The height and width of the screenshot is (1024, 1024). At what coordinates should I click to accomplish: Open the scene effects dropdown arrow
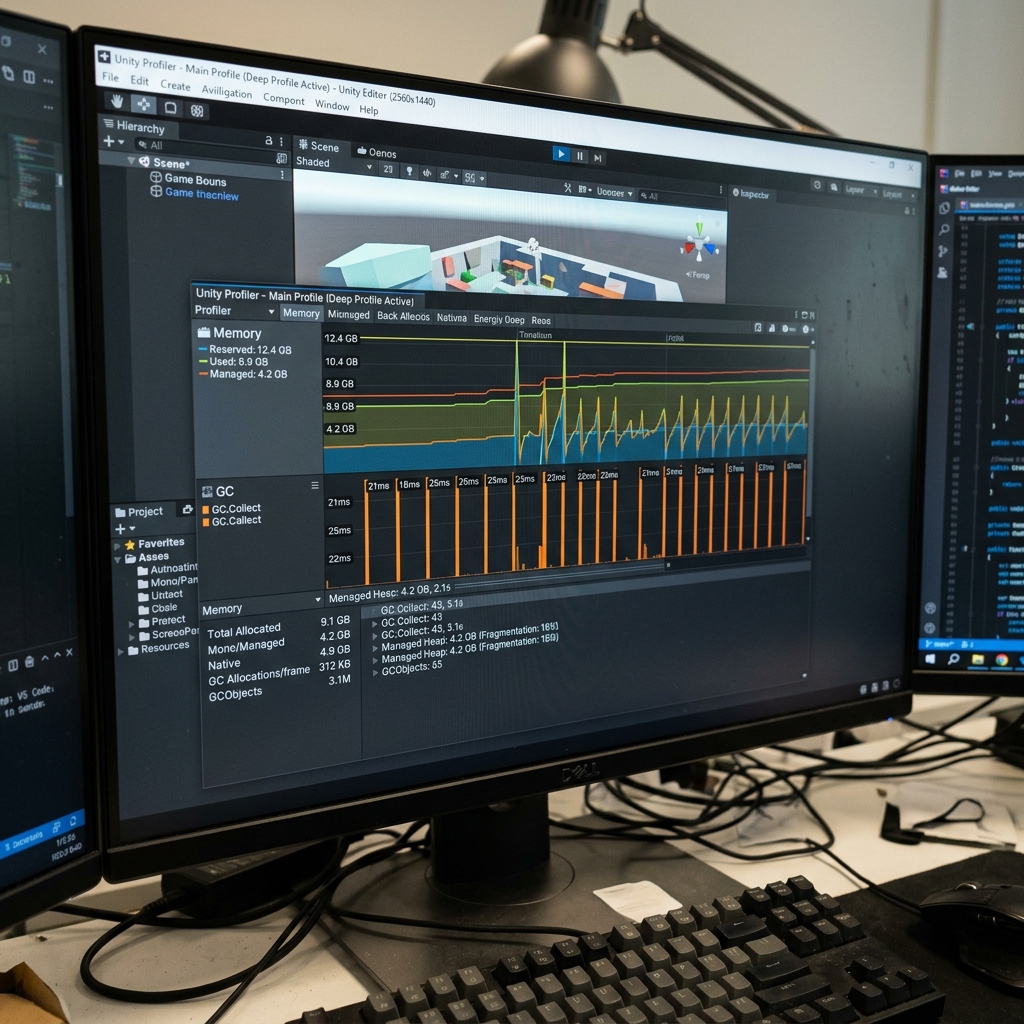click(456, 176)
